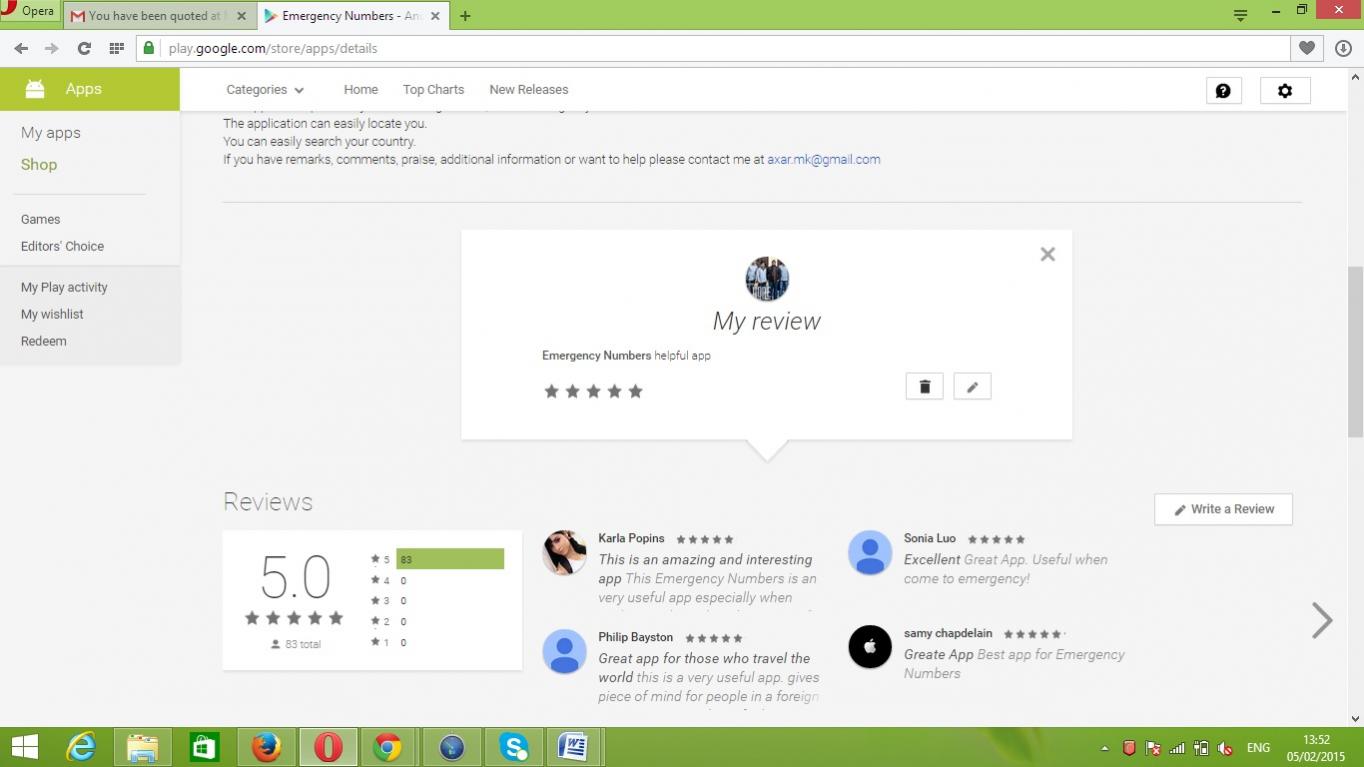Open Skype from taskbar

[x=514, y=747]
